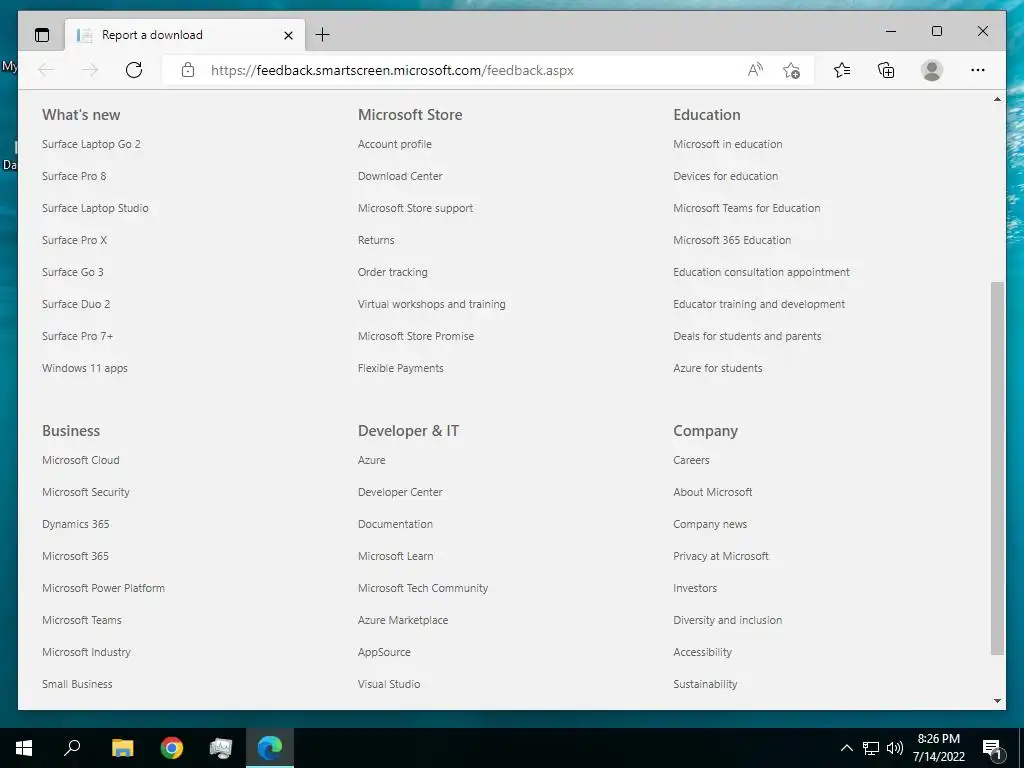Open the Surface Pro X link

[x=74, y=240]
